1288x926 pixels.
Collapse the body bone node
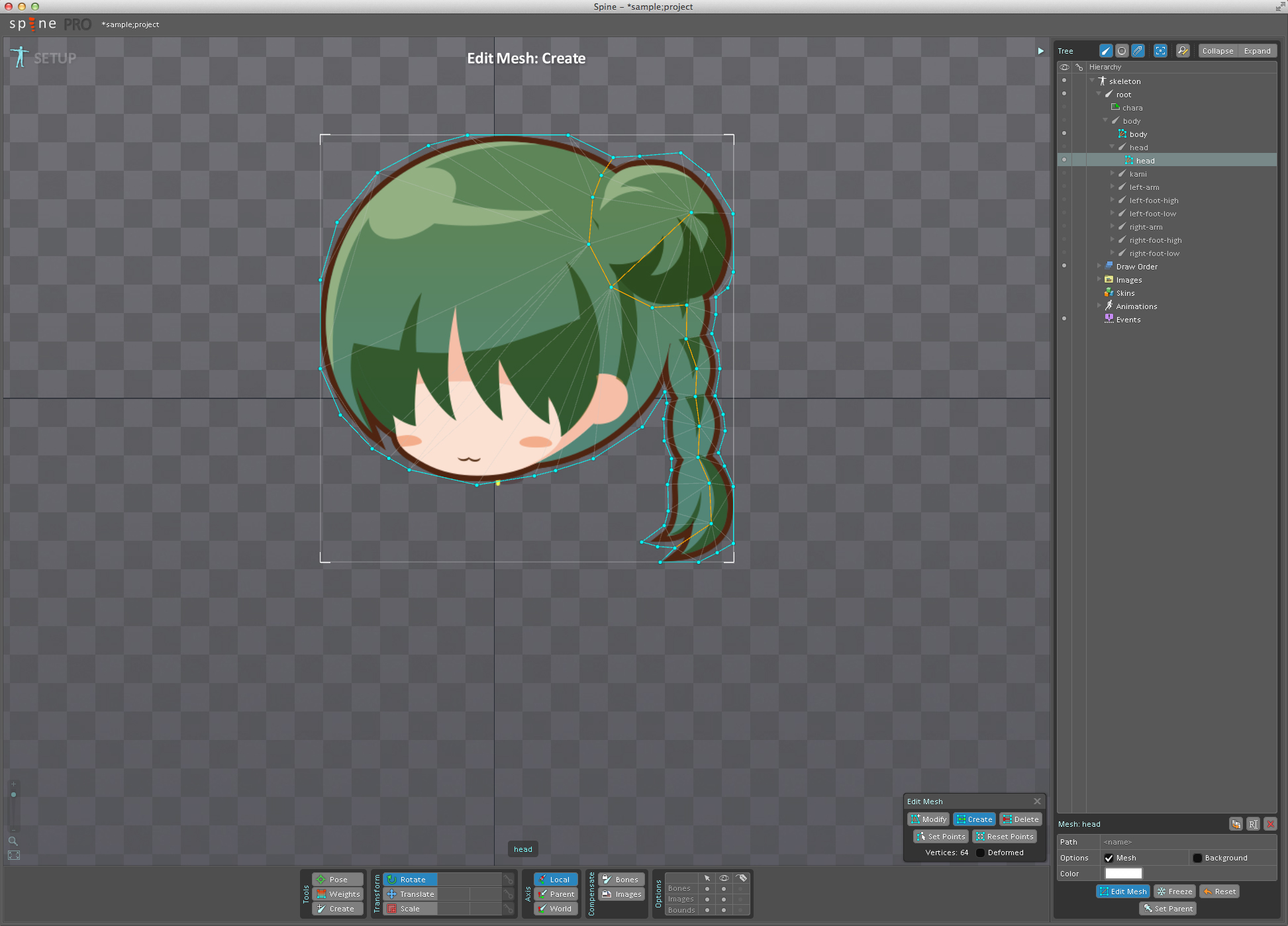1105,120
